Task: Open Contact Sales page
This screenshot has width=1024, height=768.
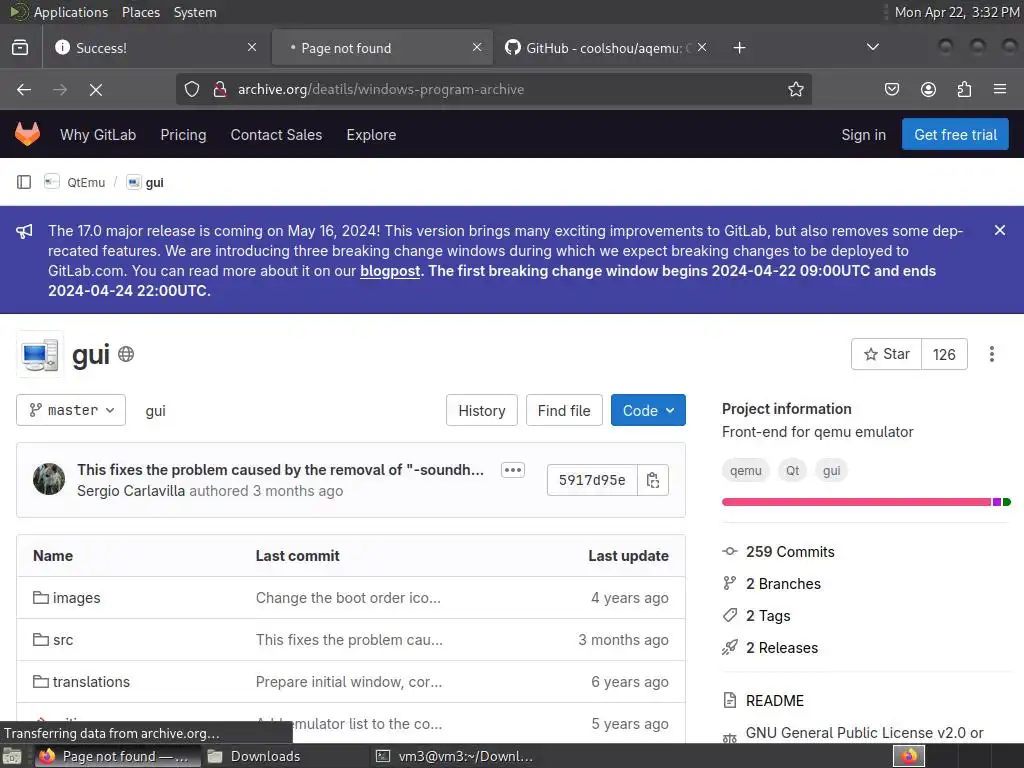Action: pyautogui.click(x=276, y=135)
